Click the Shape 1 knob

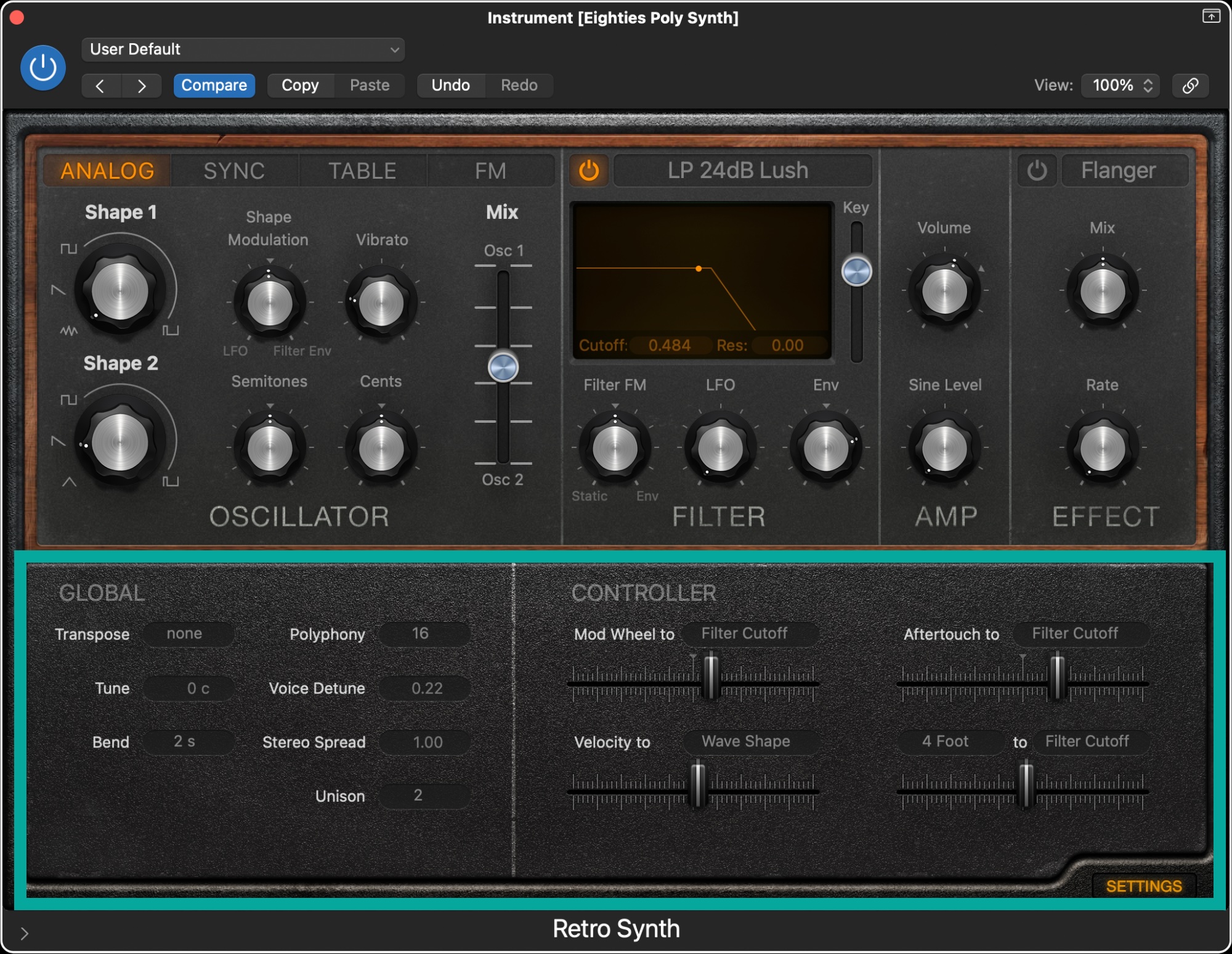click(120, 291)
